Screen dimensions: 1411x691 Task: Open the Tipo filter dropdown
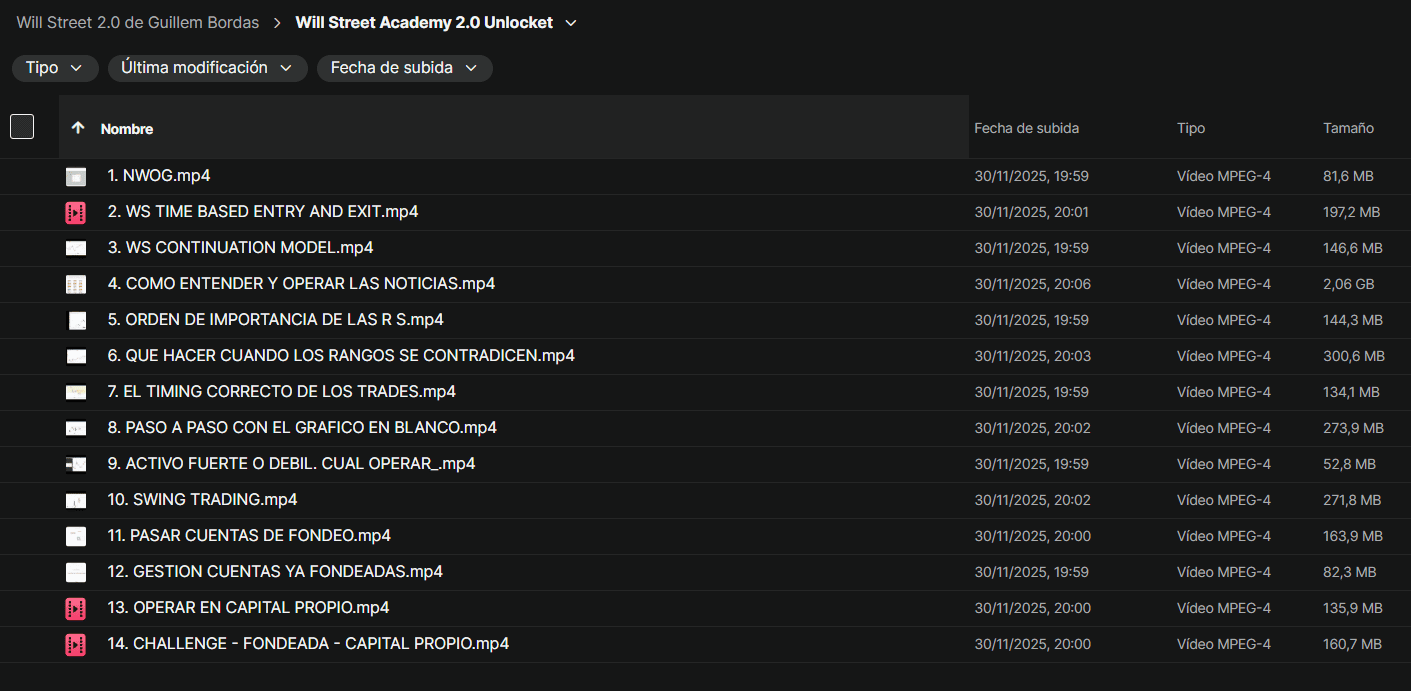(x=55, y=68)
